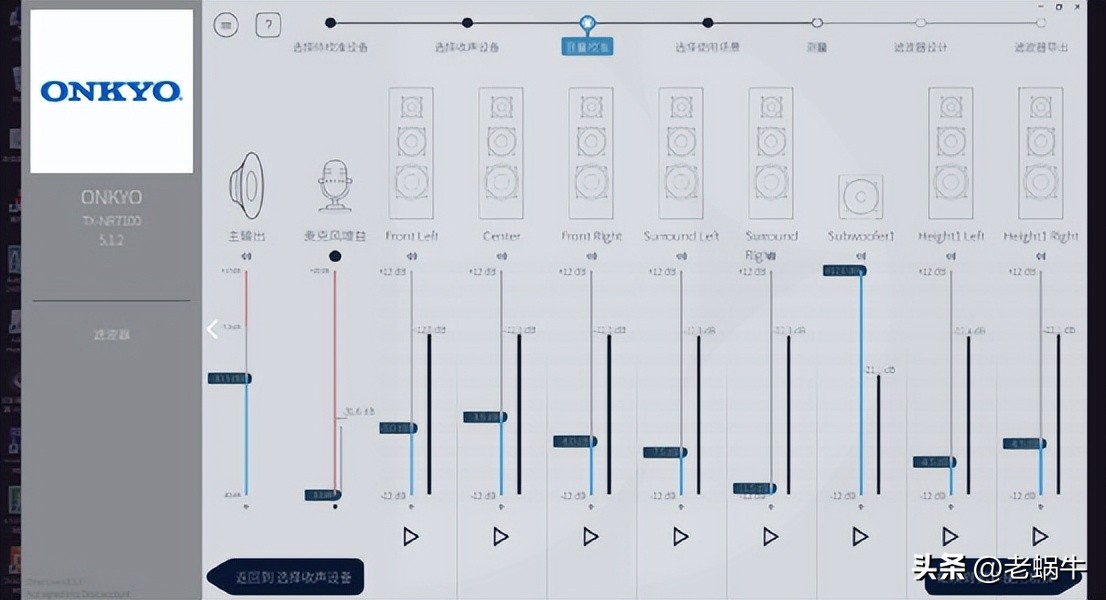Expand the collapsed left sidebar arrow
Image resolution: width=1106 pixels, height=600 pixels.
pyautogui.click(x=212, y=330)
